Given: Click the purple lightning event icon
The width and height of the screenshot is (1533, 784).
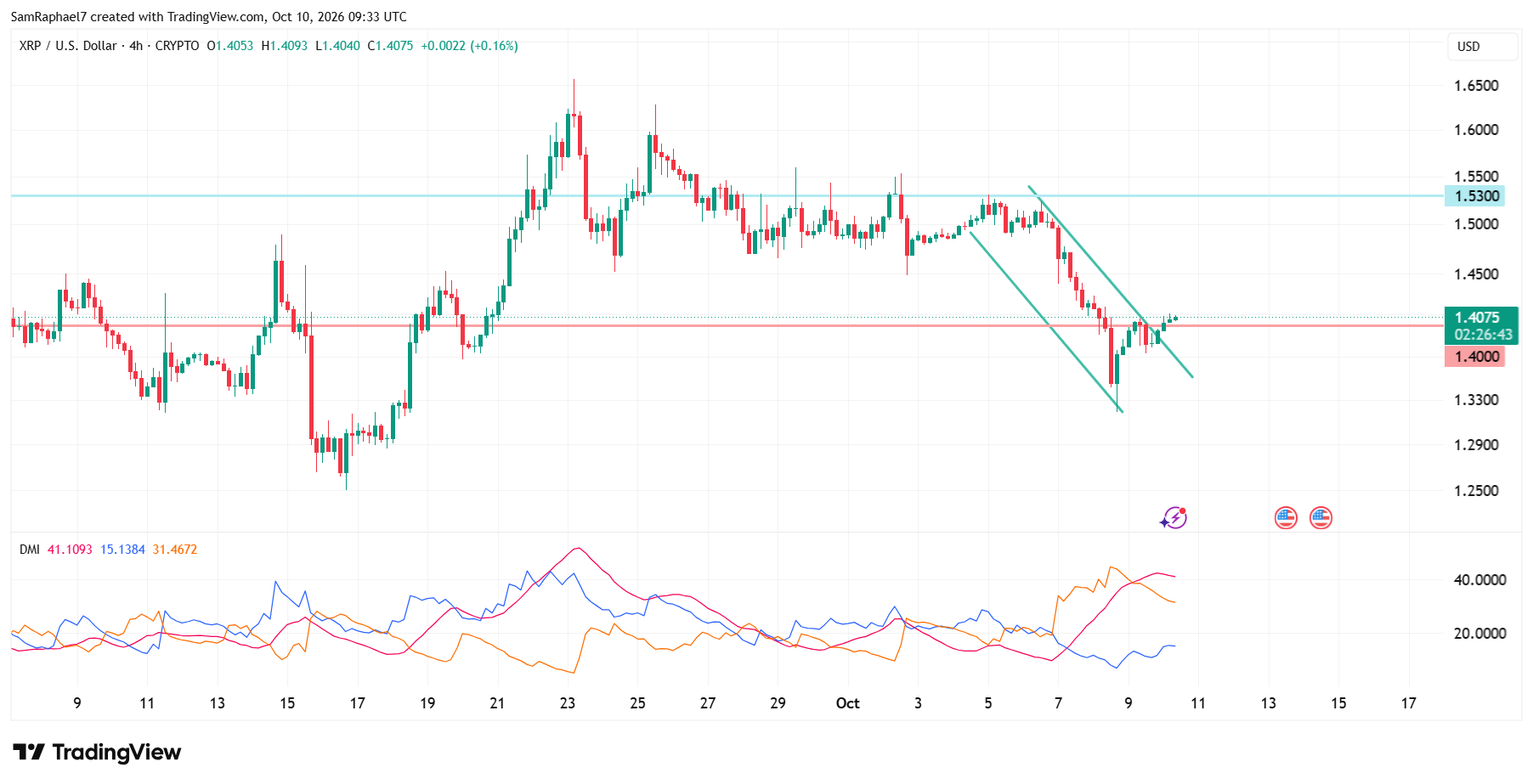Looking at the screenshot, I should click(1174, 517).
